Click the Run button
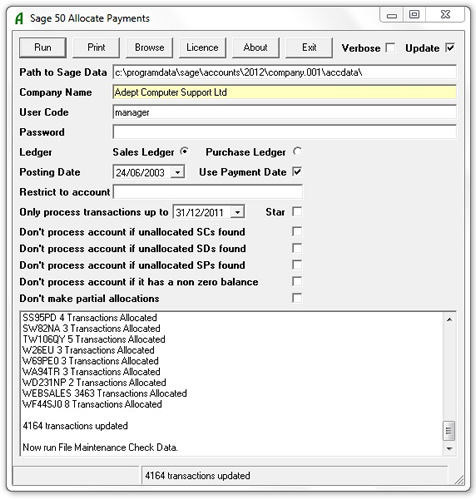 click(x=43, y=48)
